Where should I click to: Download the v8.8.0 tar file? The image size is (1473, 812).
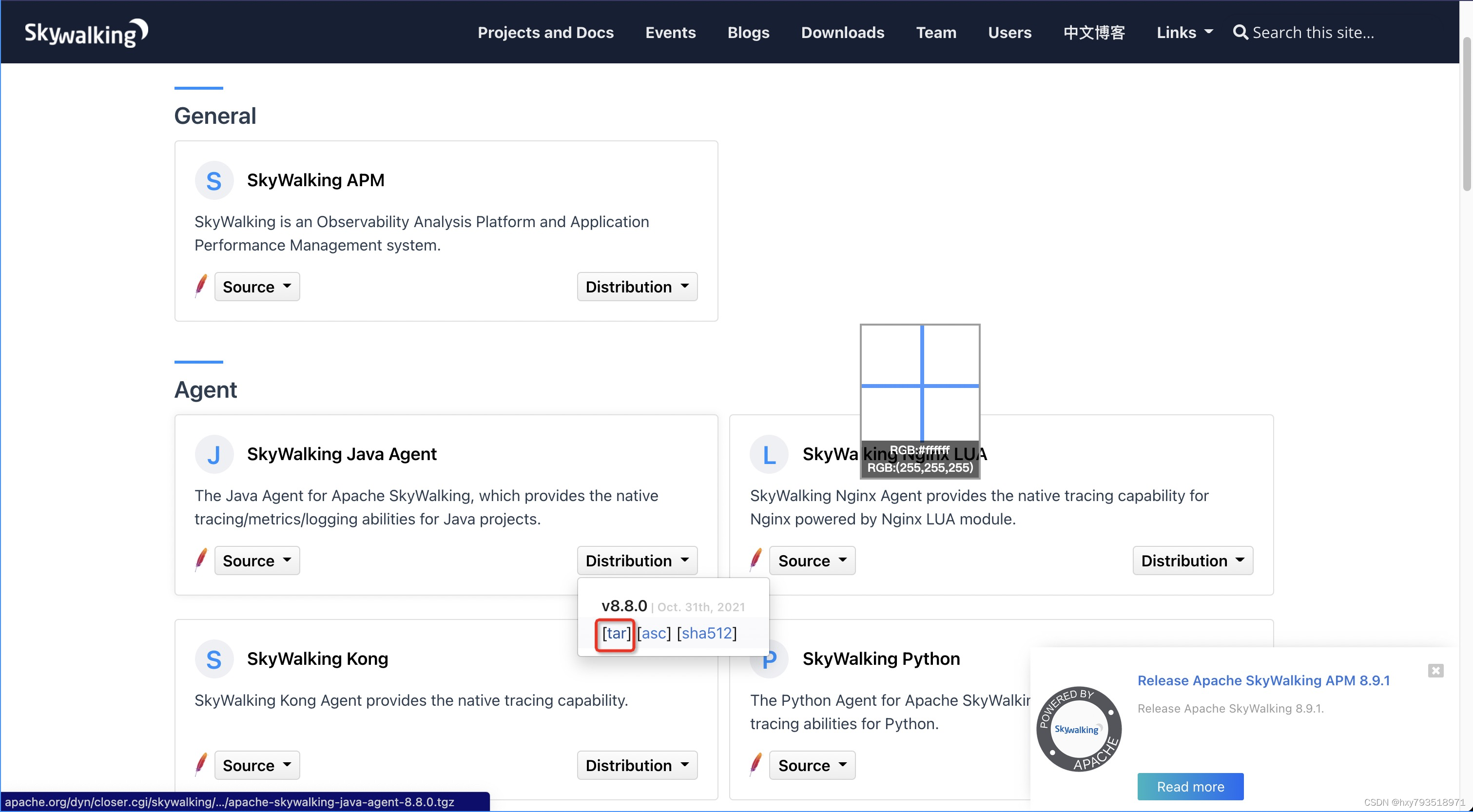point(616,633)
